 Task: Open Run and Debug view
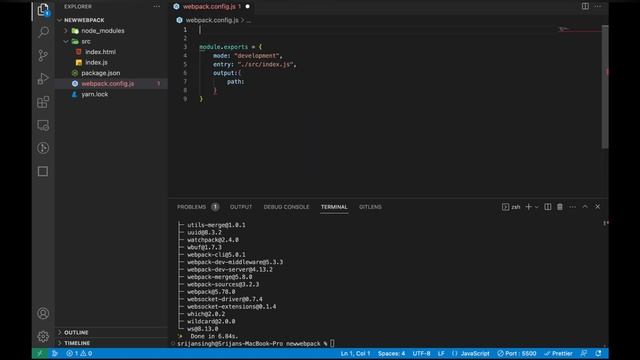click(x=43, y=78)
